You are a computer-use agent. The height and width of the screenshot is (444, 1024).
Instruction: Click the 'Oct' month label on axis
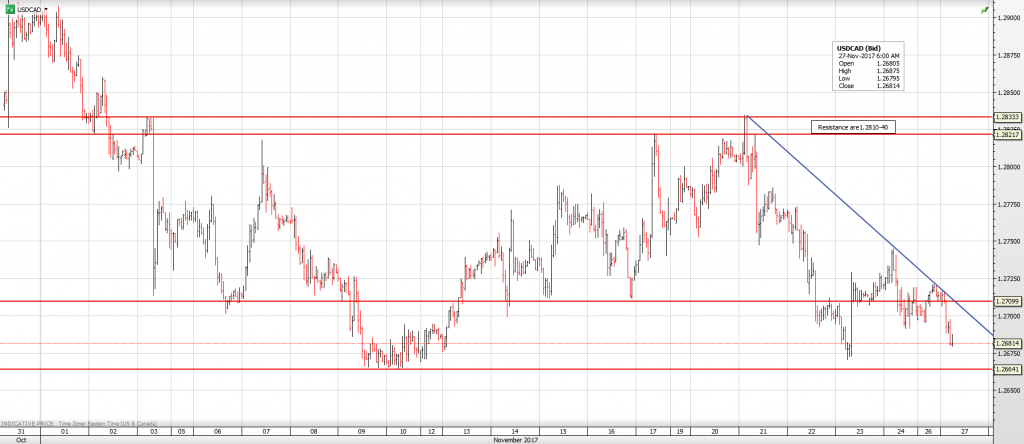(x=20, y=440)
